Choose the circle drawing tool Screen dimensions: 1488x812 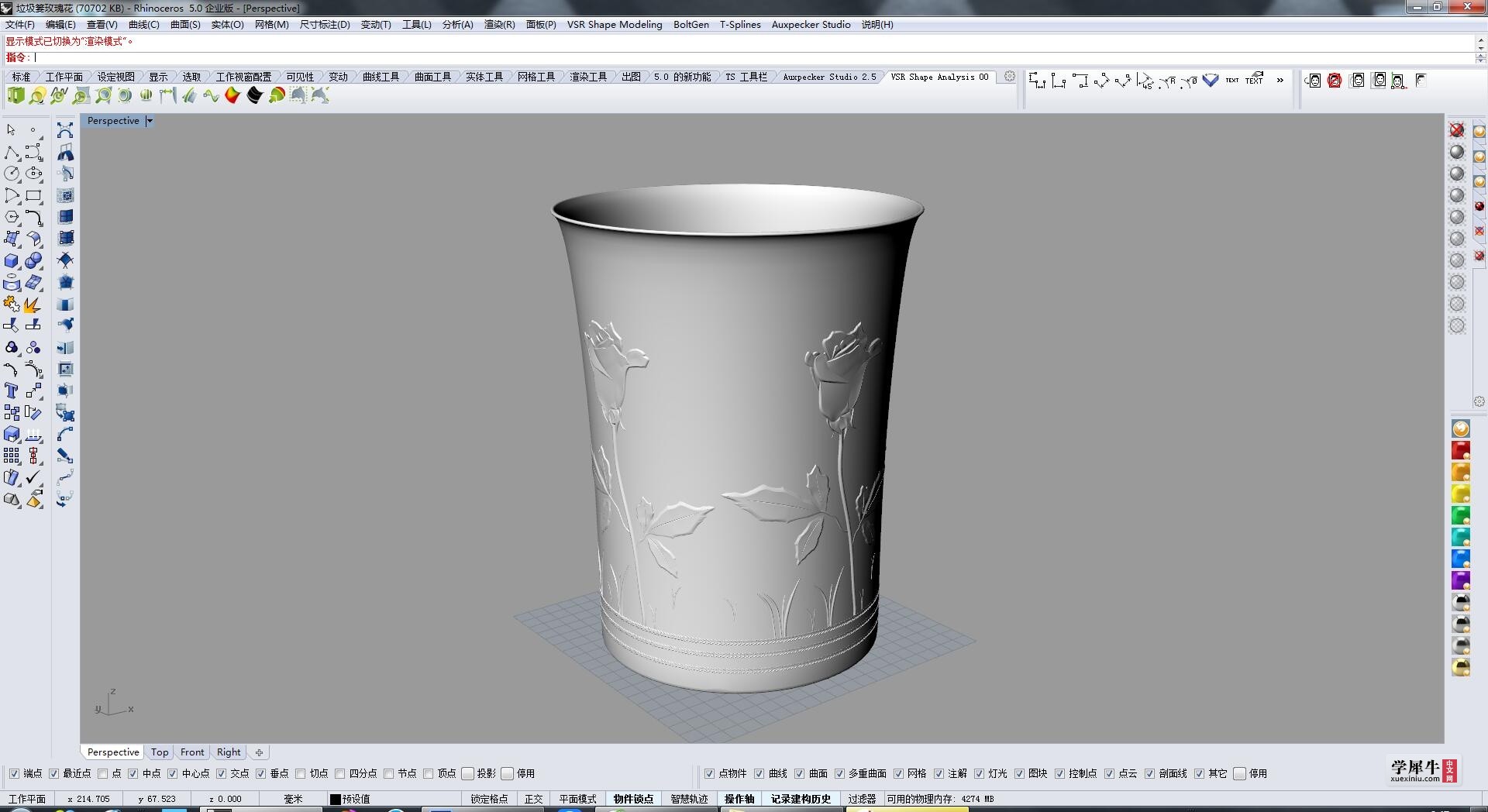[x=12, y=174]
